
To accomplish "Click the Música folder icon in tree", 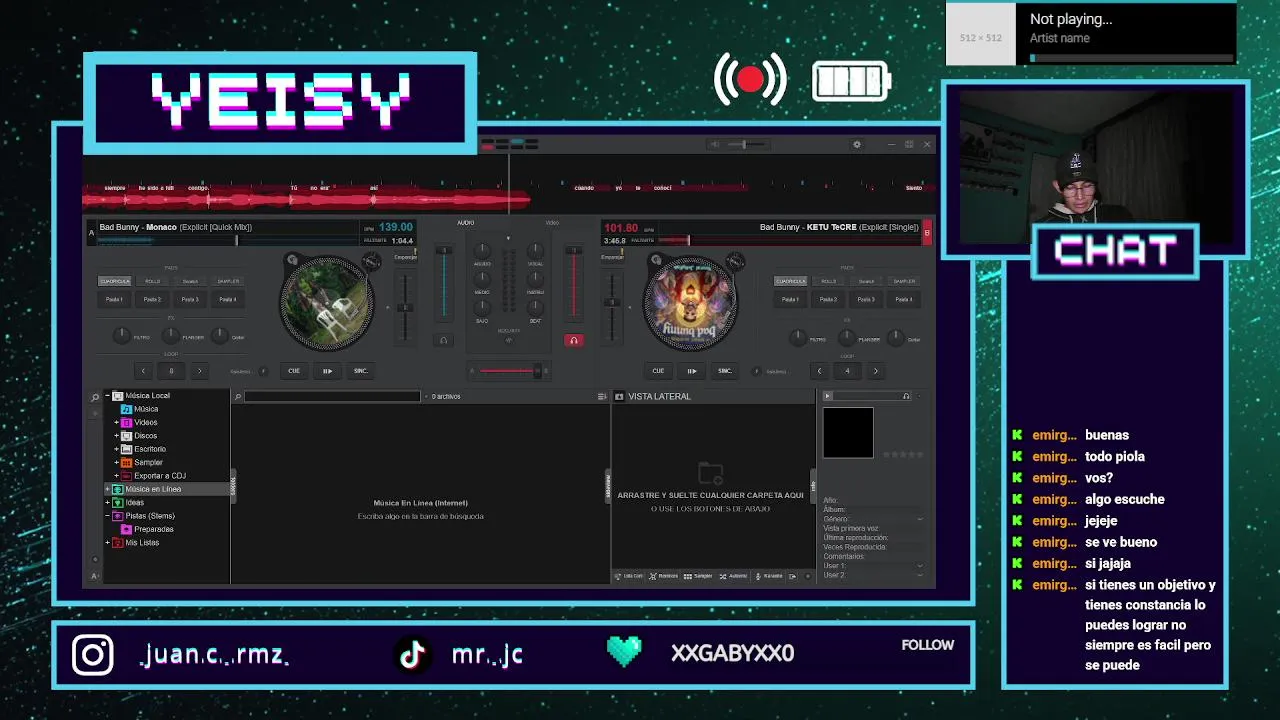I will [126, 409].
